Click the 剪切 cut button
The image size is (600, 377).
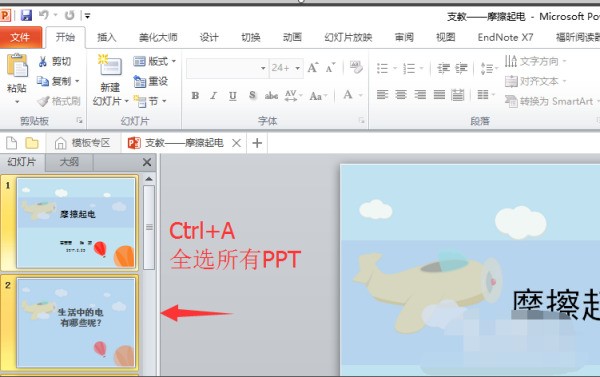coord(55,61)
